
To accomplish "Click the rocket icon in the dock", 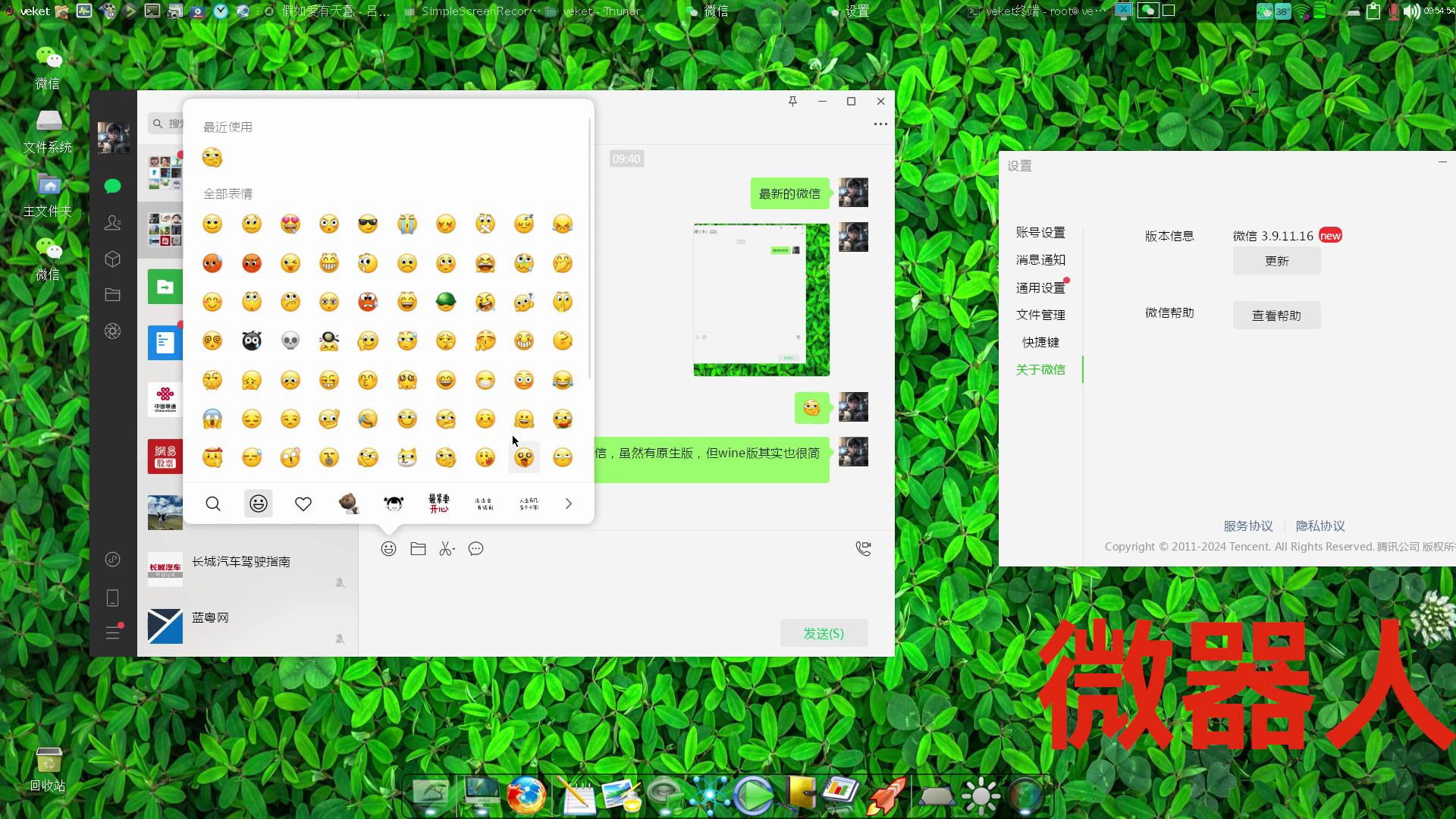I will tap(887, 795).
